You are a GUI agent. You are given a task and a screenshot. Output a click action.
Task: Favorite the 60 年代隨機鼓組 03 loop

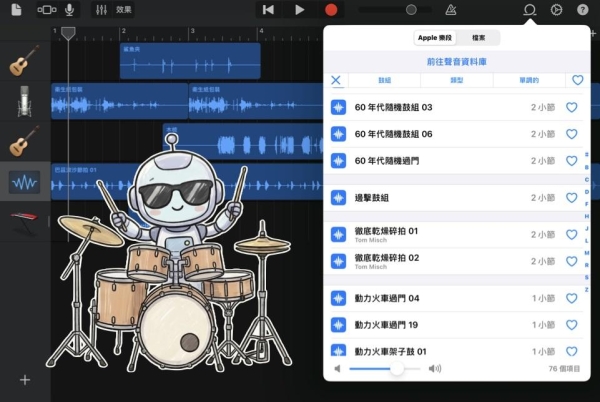pyautogui.click(x=572, y=107)
